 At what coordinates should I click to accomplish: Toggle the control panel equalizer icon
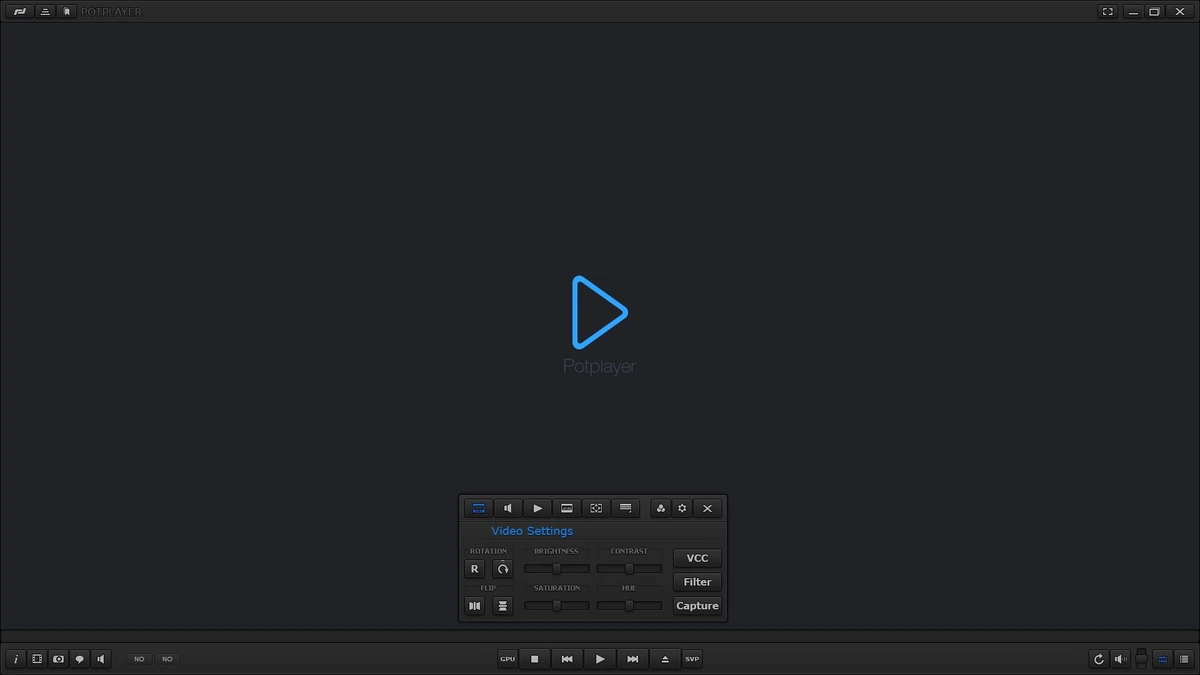pos(1162,659)
